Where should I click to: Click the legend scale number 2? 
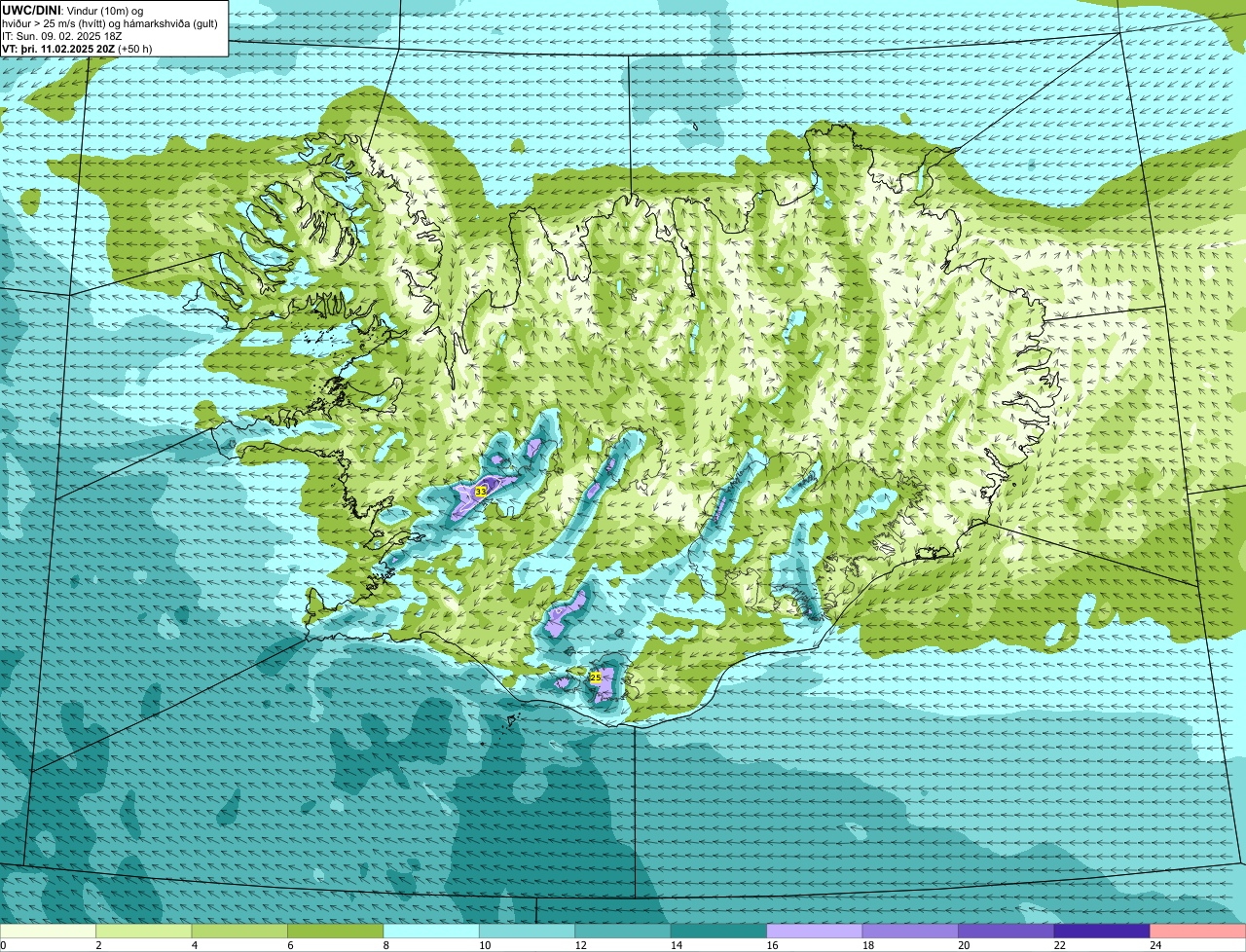[x=99, y=945]
